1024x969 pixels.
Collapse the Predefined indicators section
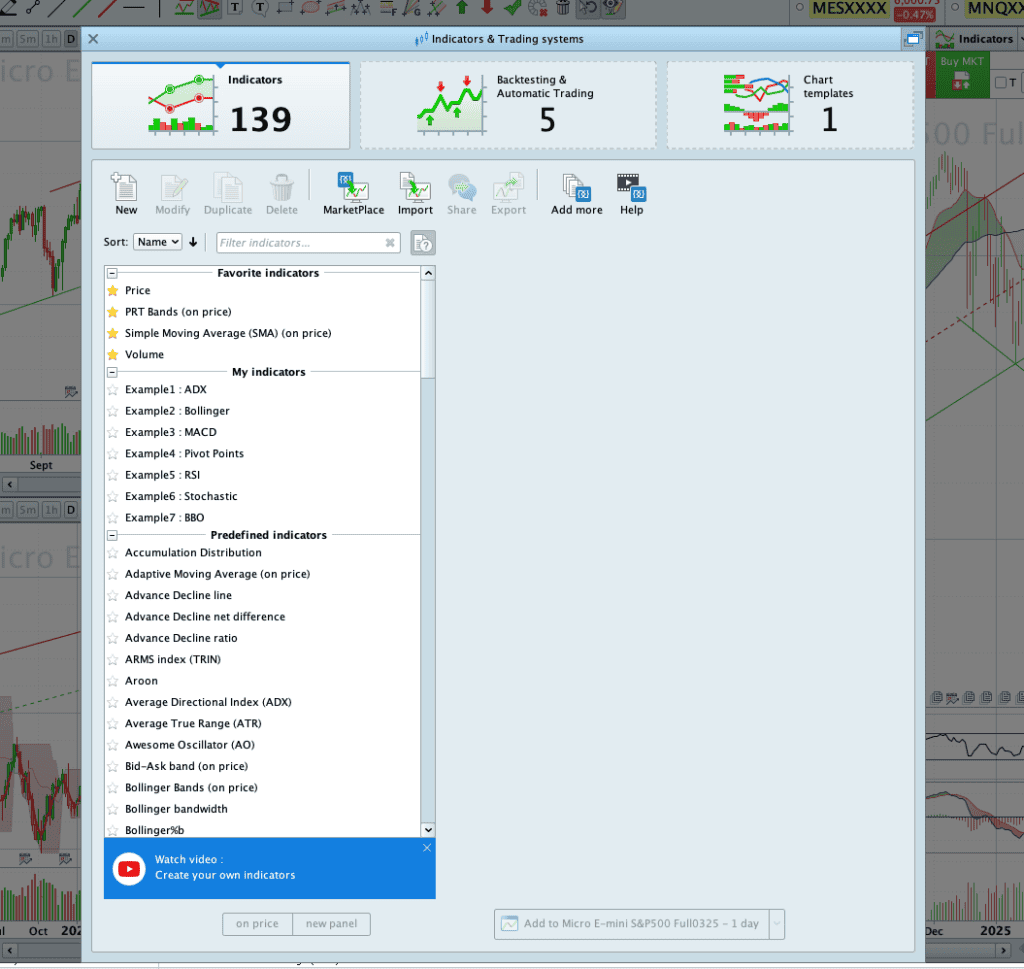click(x=113, y=534)
